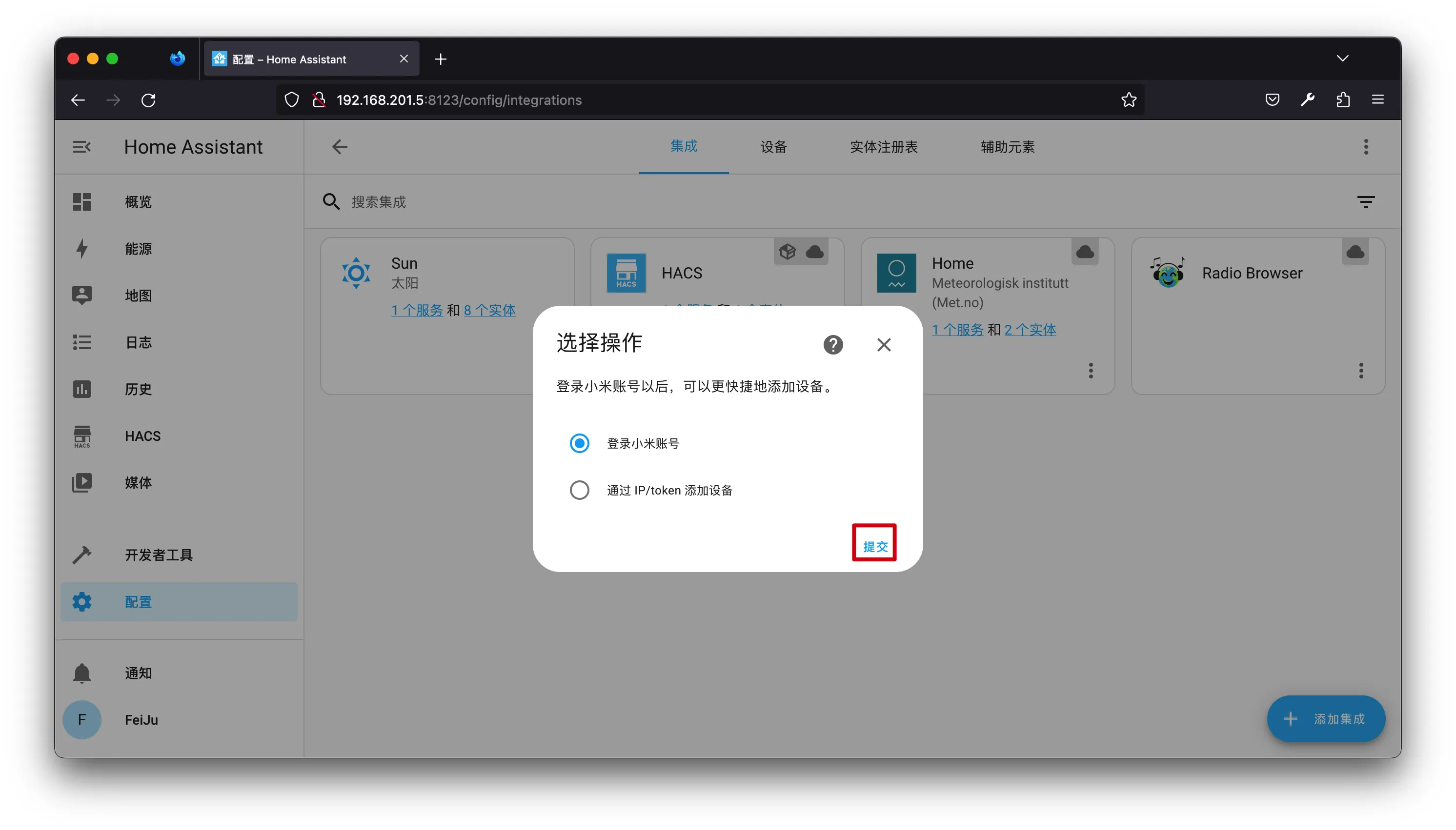Click the cloud badge on Home card
1456x830 pixels.
1085,252
